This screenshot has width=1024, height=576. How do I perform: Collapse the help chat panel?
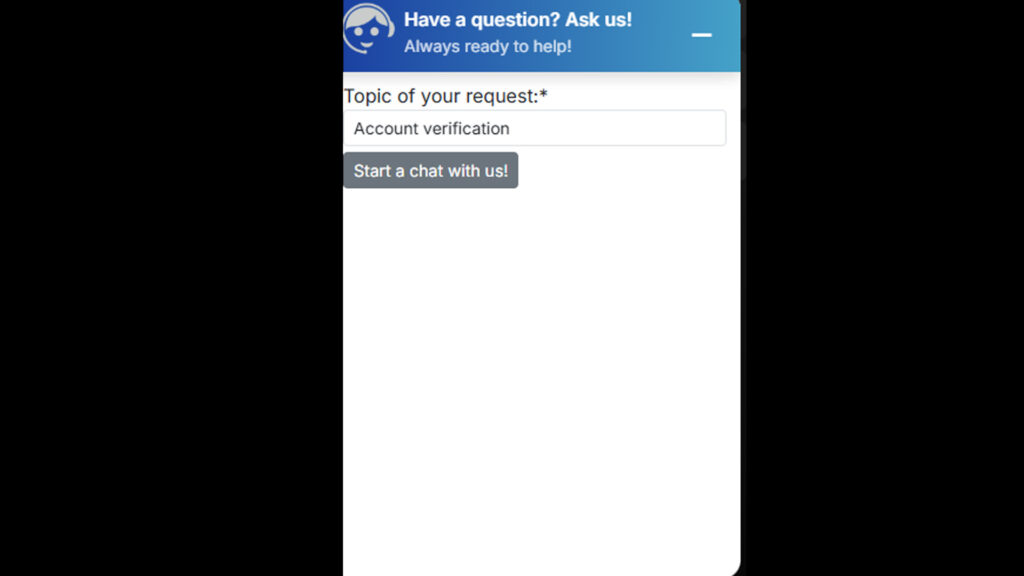click(701, 35)
